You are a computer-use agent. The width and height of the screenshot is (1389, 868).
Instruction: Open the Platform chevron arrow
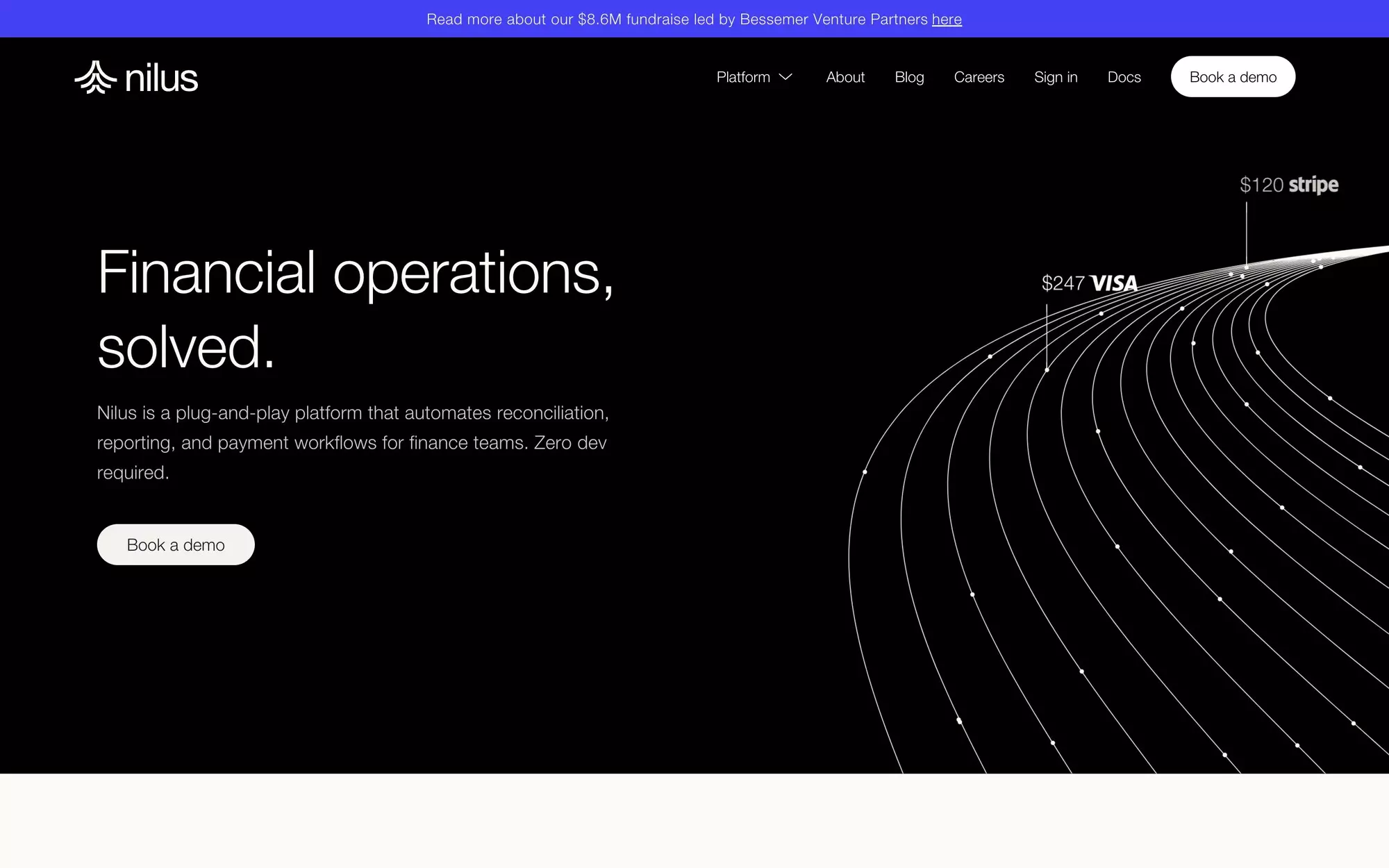(785, 78)
